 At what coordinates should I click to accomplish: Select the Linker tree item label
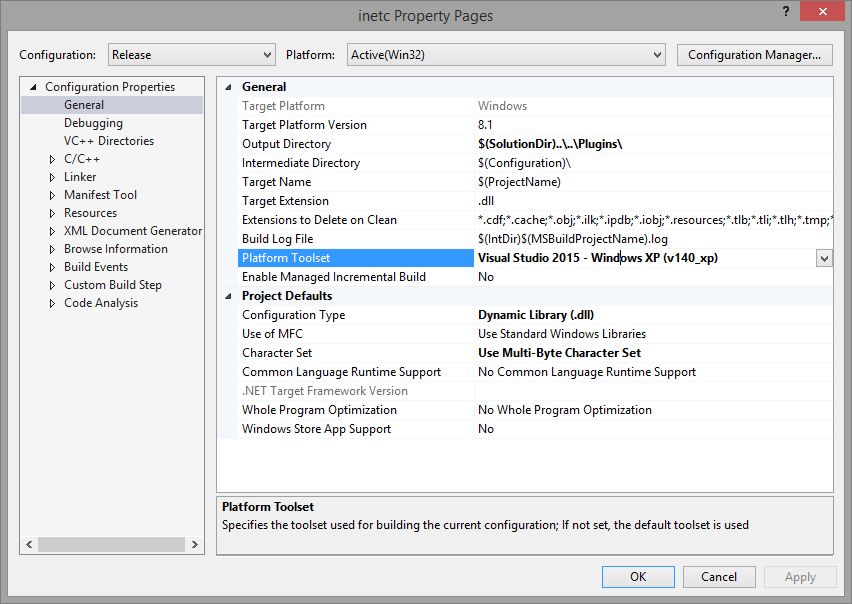[x=80, y=177]
